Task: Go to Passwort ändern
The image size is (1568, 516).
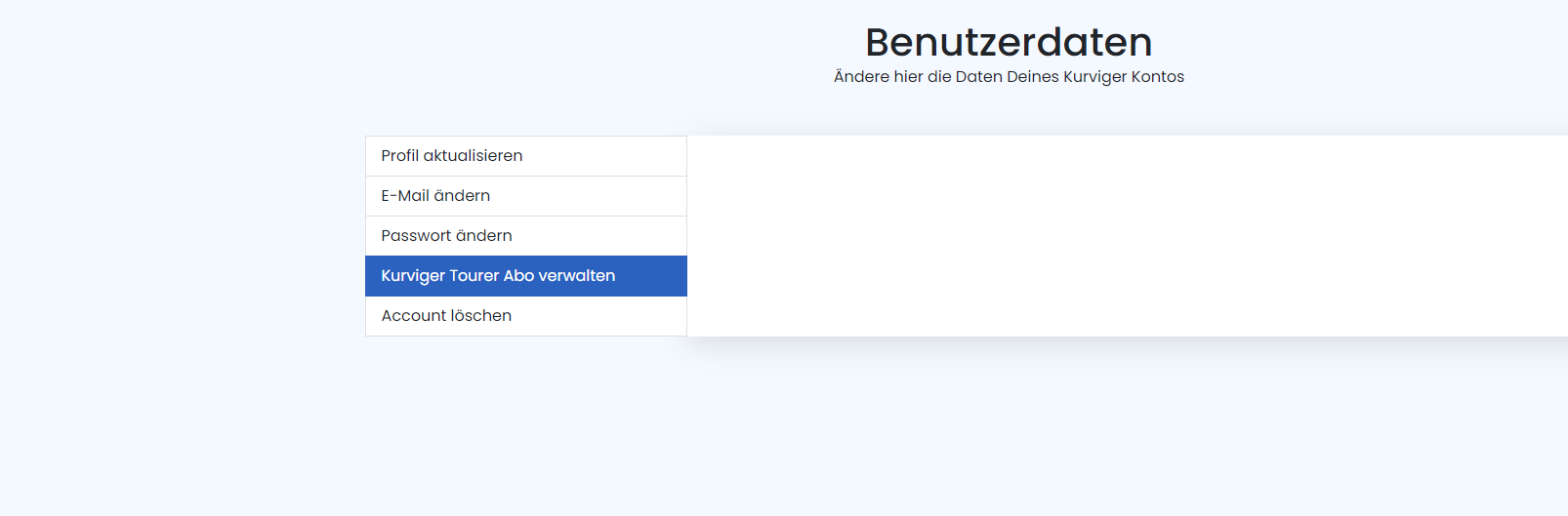Action: tap(446, 236)
